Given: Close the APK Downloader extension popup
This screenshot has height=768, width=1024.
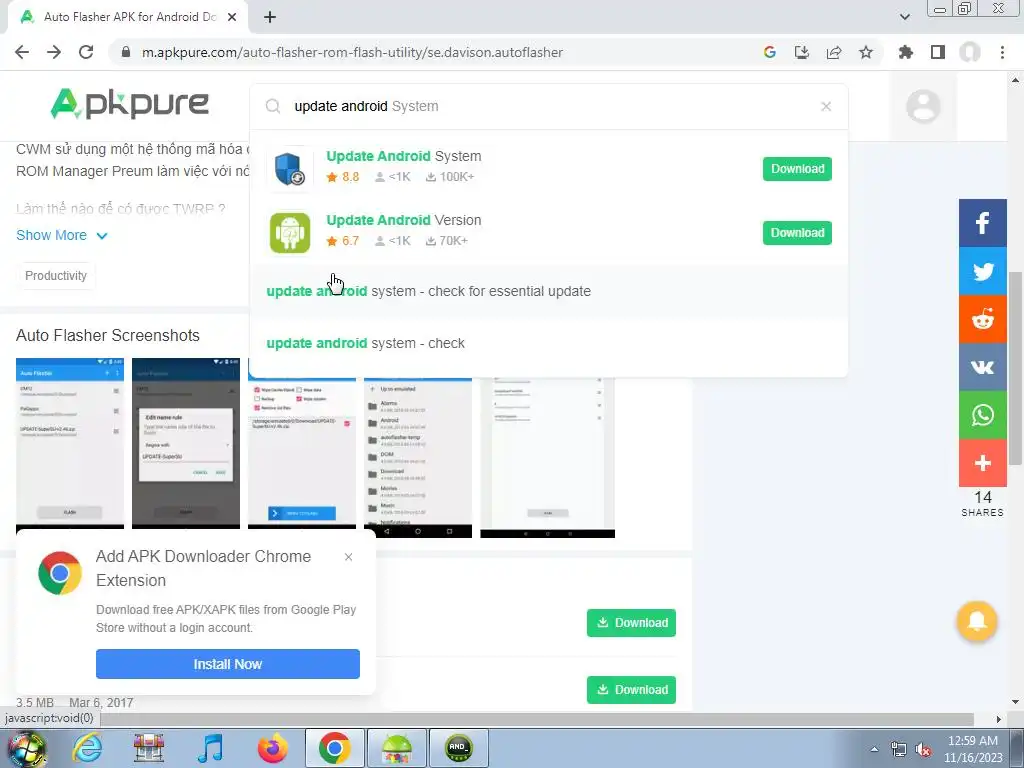Looking at the screenshot, I should click(x=349, y=557).
